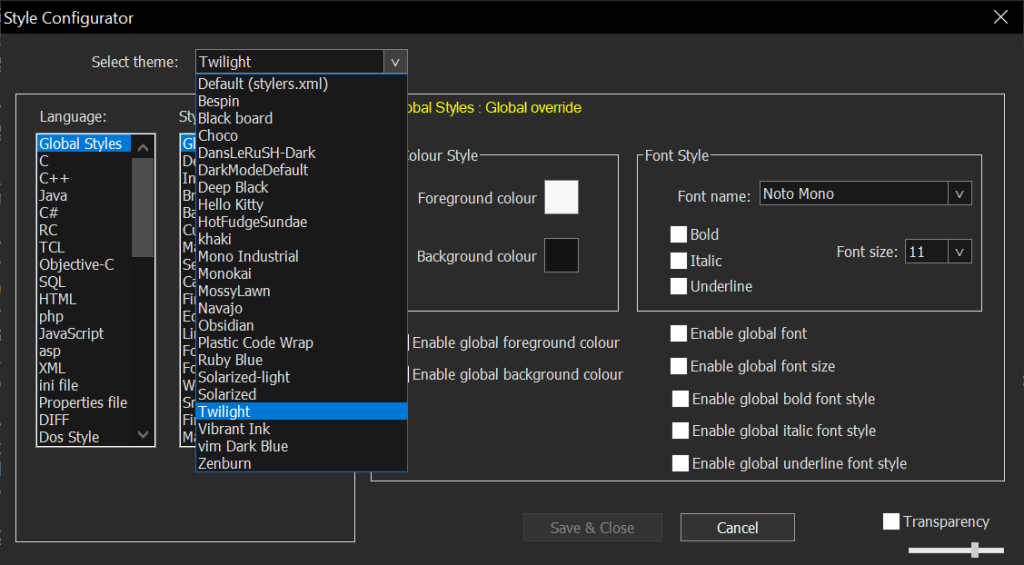This screenshot has width=1024, height=565.
Task: Close the Style Configurator dialog
Action: click(x=1000, y=17)
